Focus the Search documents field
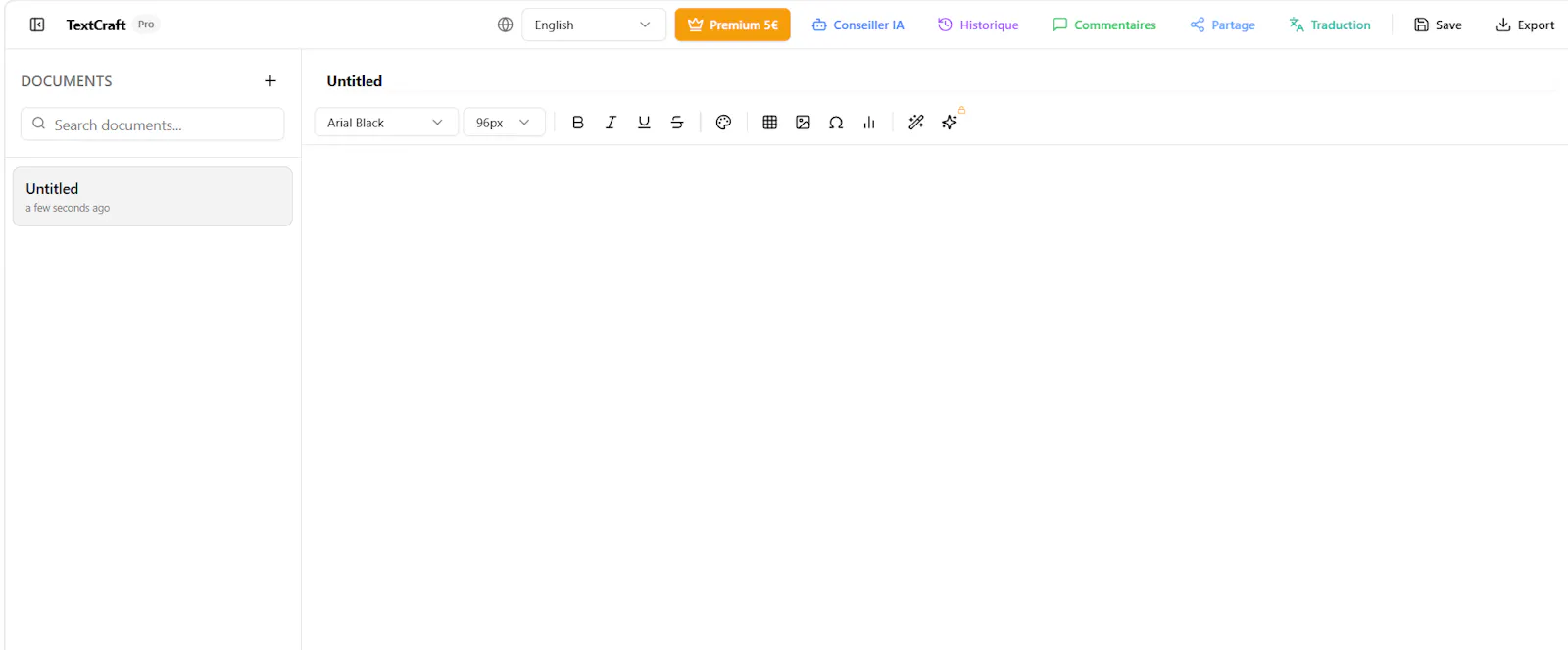Image resolution: width=1568 pixels, height=650 pixels. point(153,125)
